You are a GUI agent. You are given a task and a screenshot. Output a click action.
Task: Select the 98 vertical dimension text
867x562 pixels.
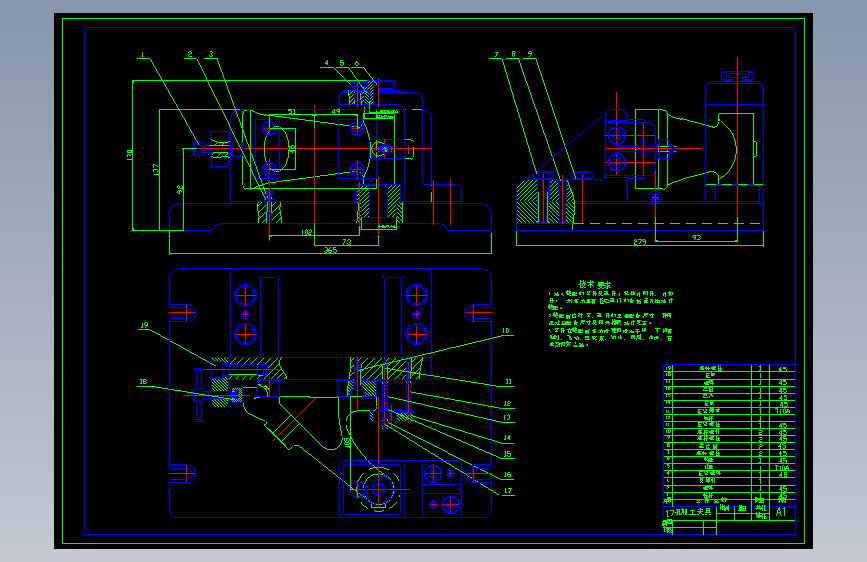click(x=179, y=190)
